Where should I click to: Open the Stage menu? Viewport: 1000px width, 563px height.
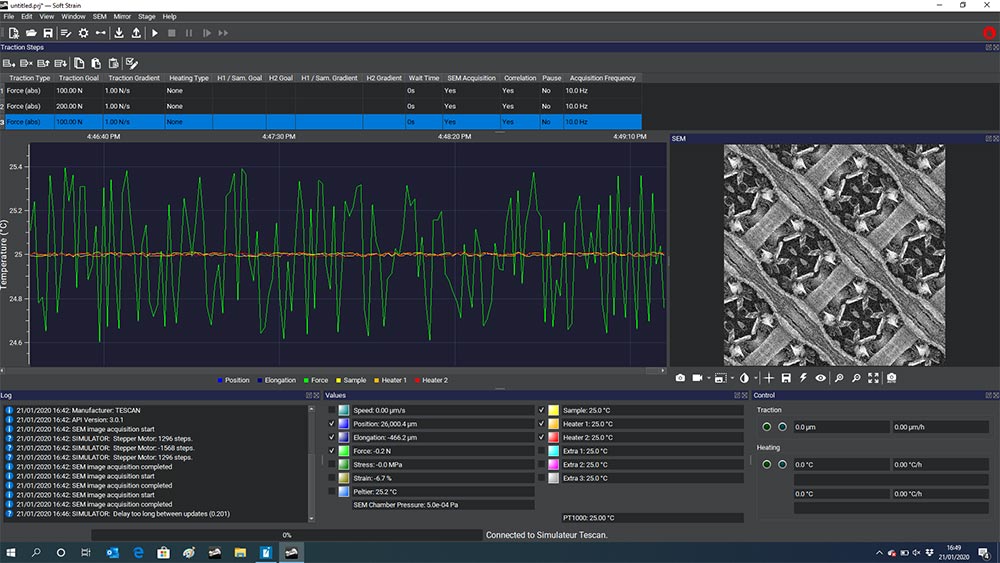click(x=147, y=17)
